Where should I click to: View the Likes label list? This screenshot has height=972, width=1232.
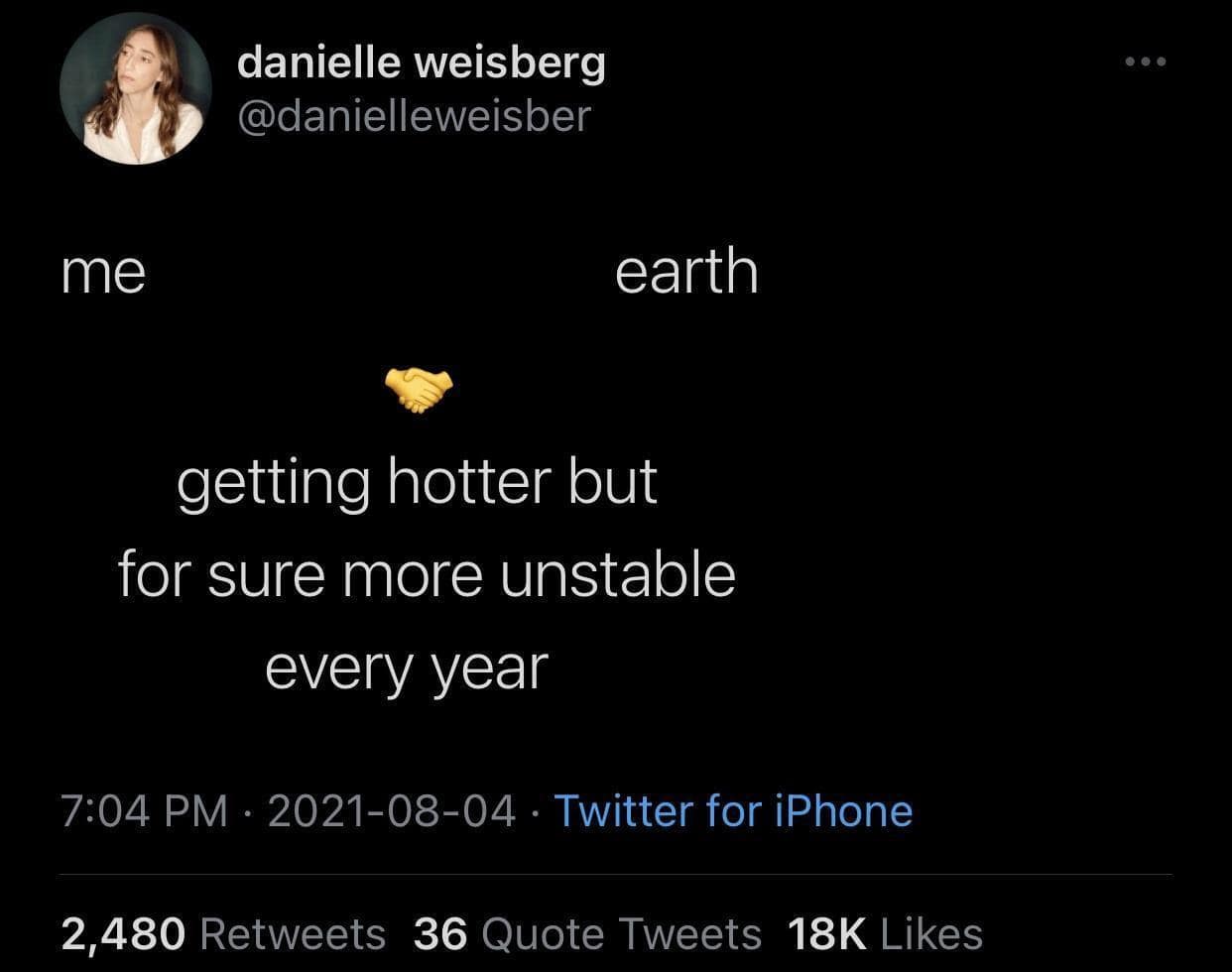click(x=930, y=933)
